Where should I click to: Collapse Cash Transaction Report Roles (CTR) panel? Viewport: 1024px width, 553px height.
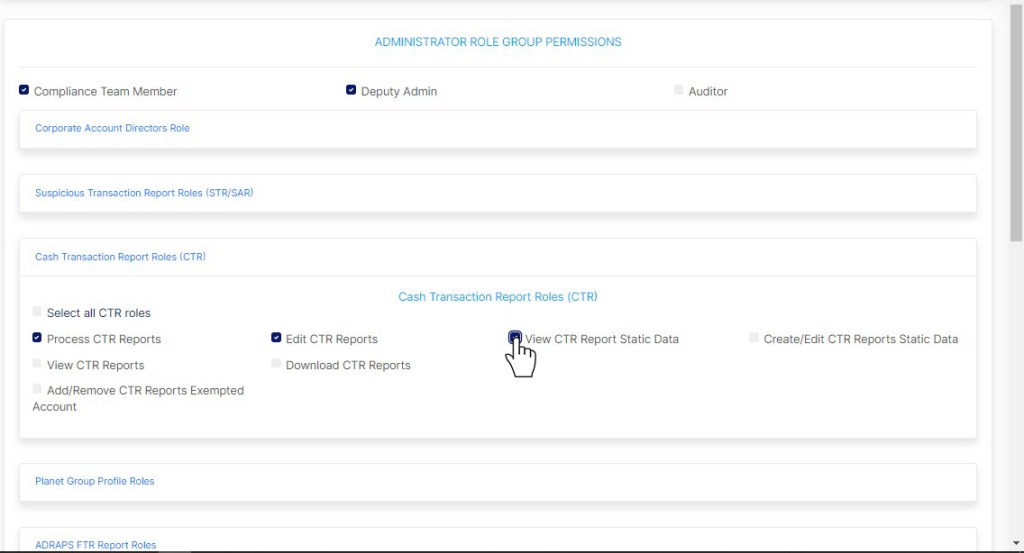pyautogui.click(x=120, y=257)
